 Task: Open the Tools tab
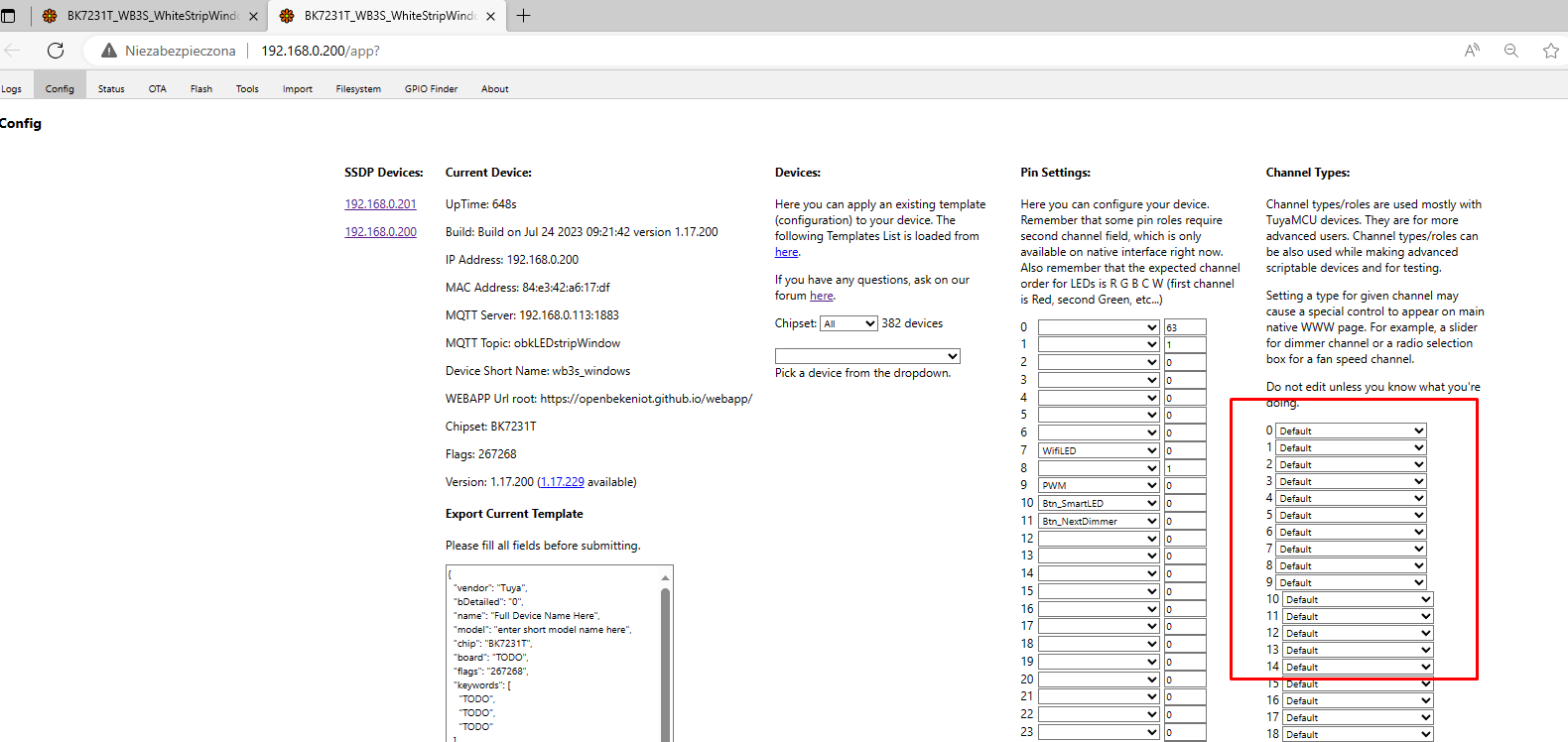[247, 89]
